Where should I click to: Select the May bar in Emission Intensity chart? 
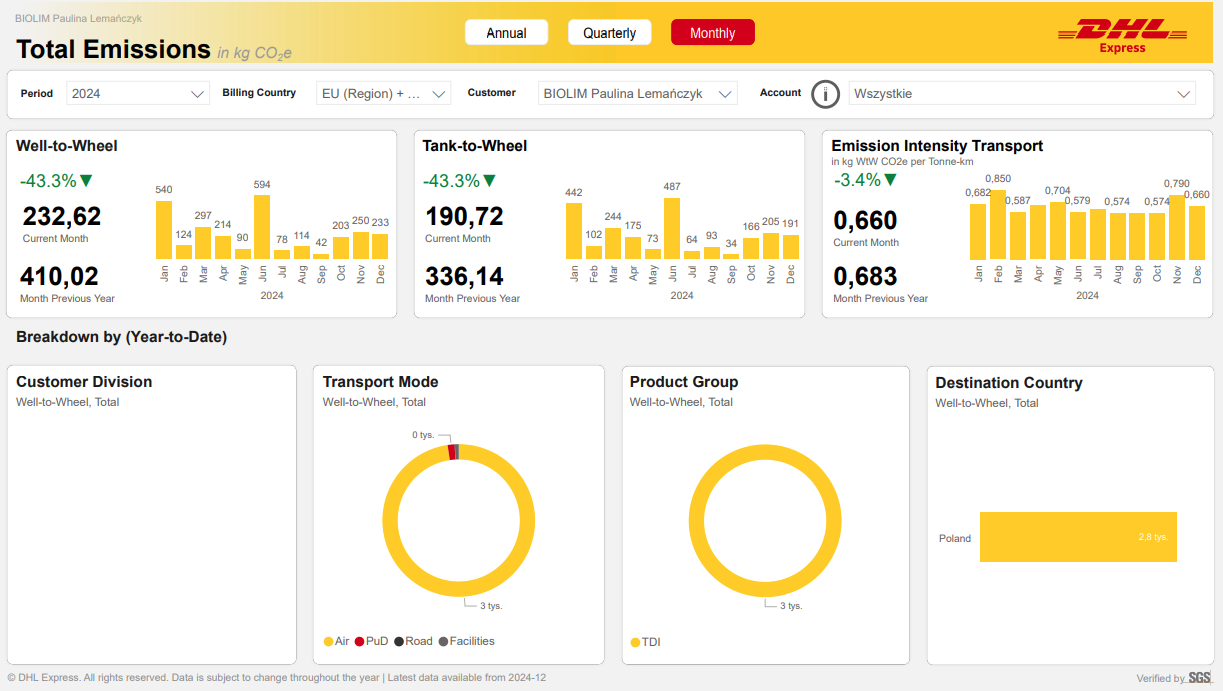[x=1058, y=231]
